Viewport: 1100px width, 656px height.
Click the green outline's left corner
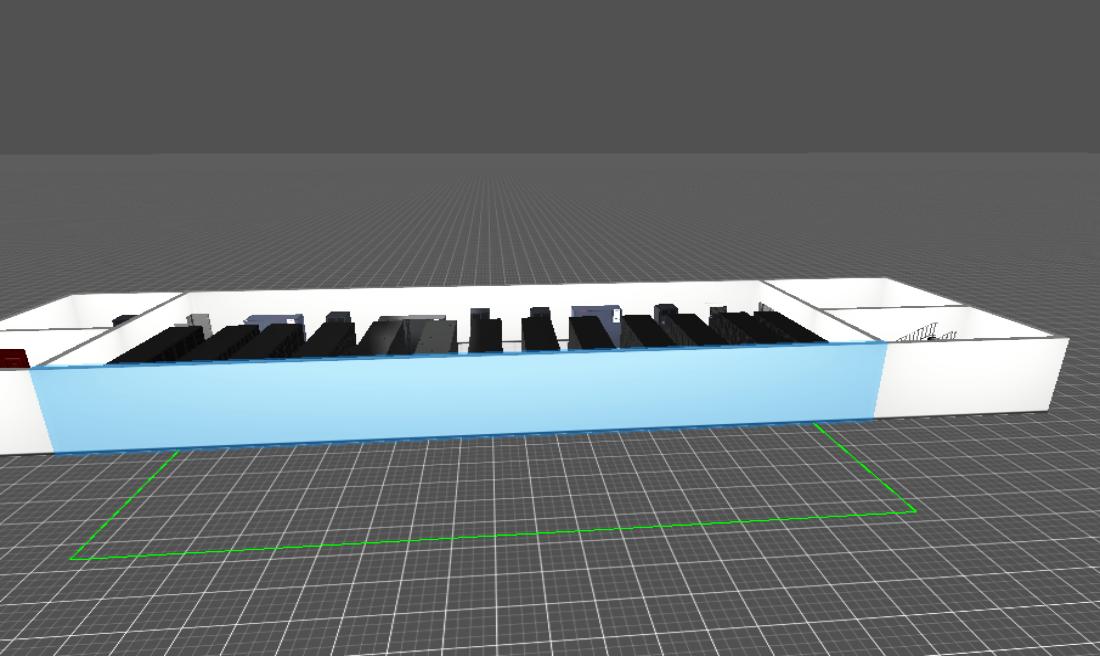point(73,557)
